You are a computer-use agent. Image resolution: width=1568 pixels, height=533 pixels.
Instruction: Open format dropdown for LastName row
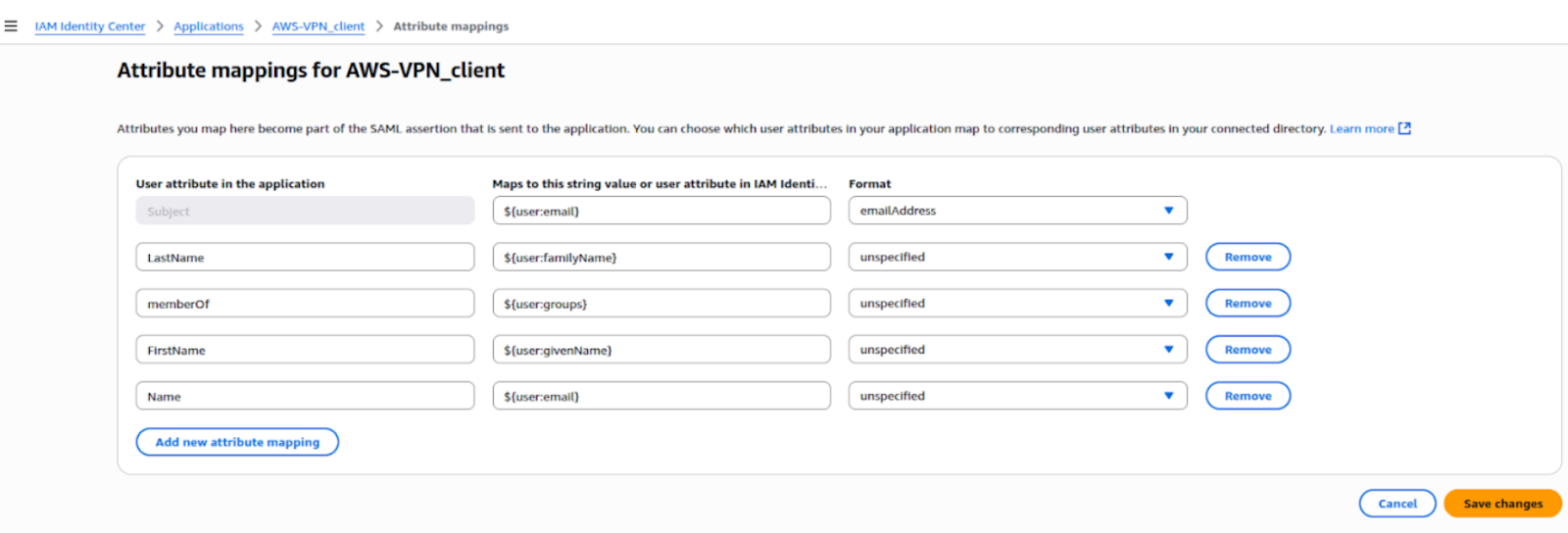(x=1017, y=257)
